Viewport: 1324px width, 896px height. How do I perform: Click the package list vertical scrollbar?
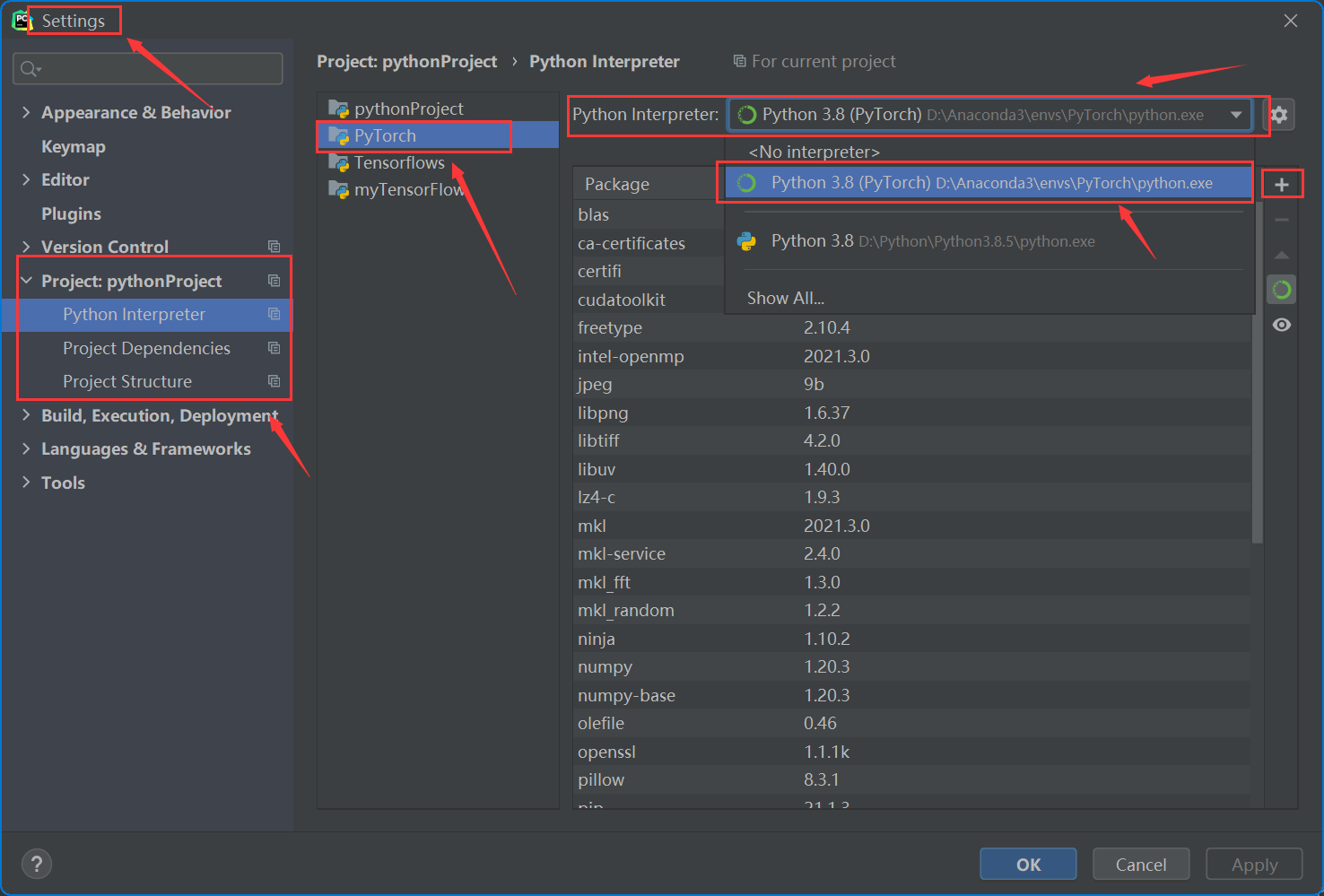point(1258,372)
